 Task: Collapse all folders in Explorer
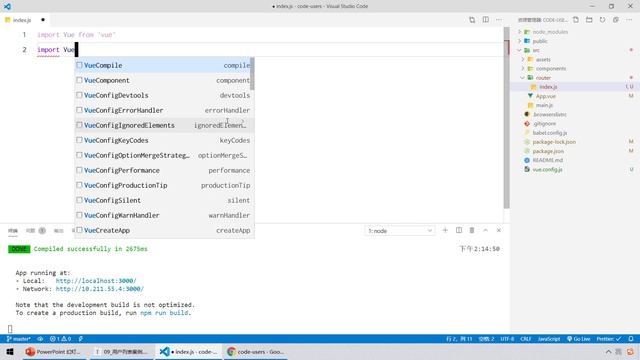616,20
